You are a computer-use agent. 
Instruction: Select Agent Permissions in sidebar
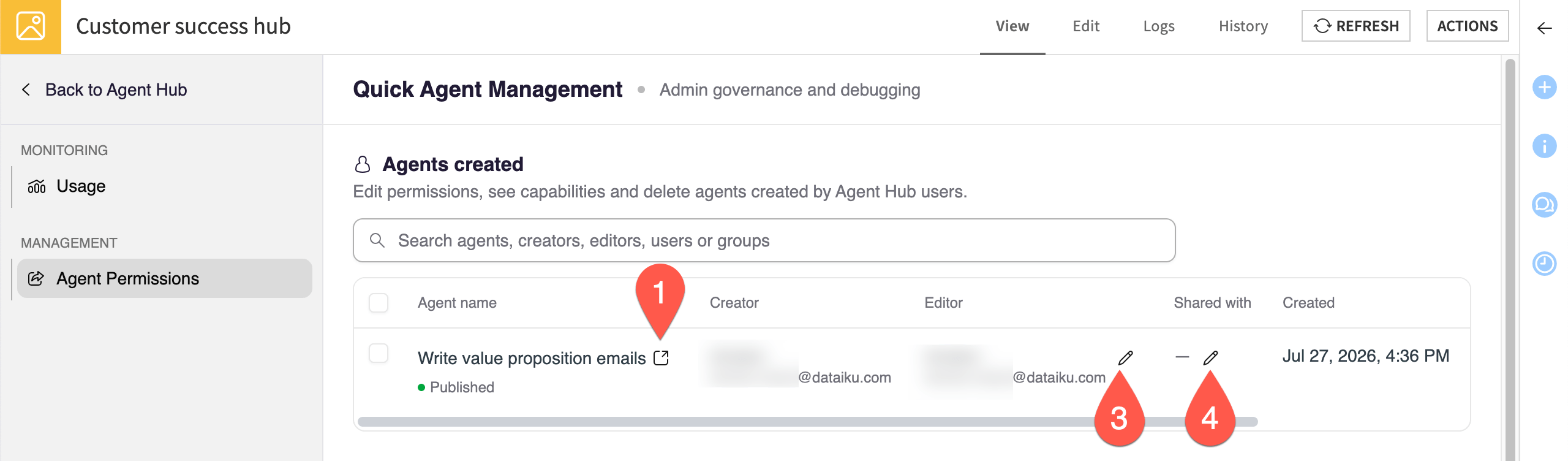click(x=165, y=278)
